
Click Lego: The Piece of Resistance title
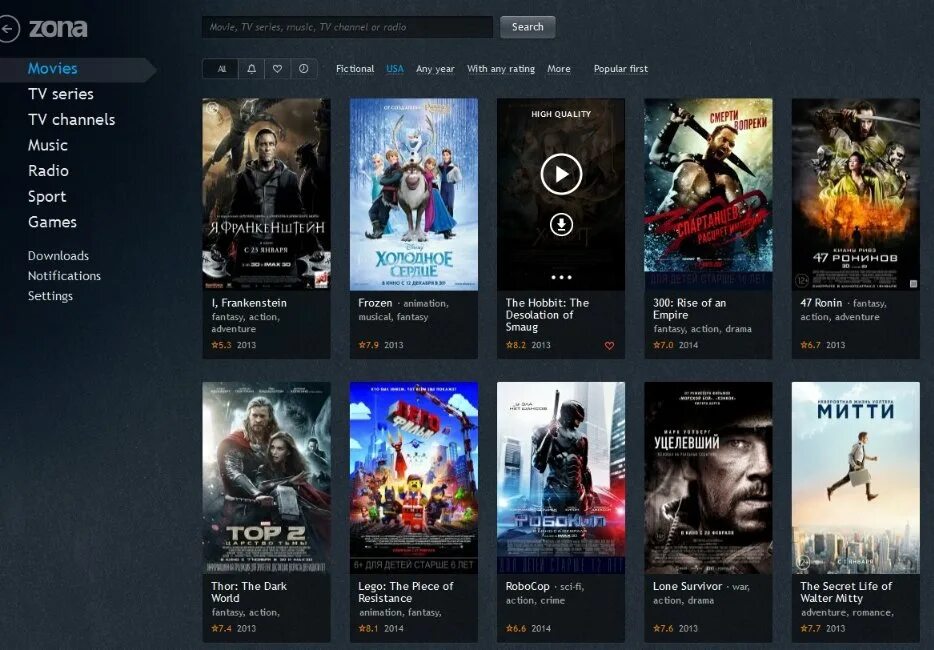[x=406, y=592]
